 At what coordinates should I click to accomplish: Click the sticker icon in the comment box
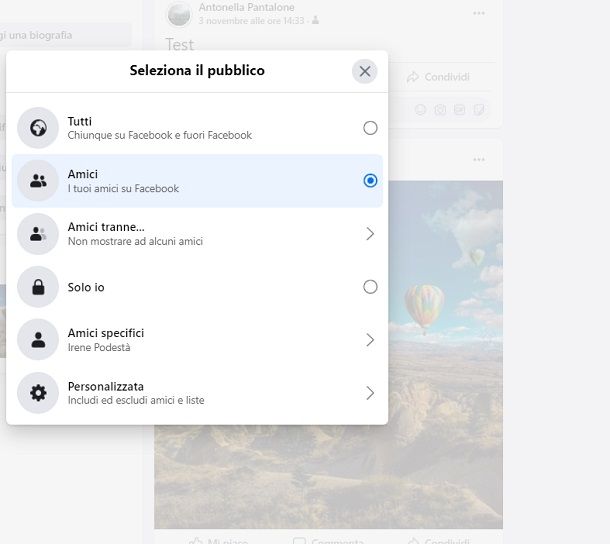coord(479,110)
